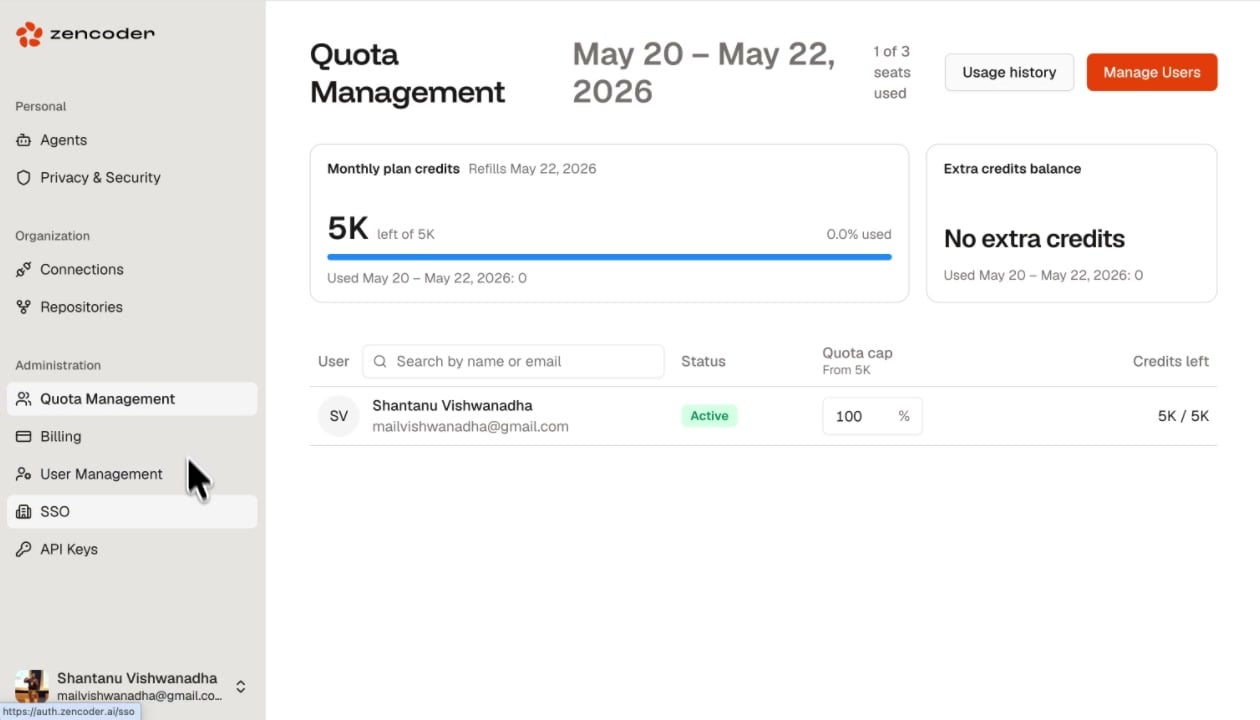Go to Repositories
The width and height of the screenshot is (1260, 720).
[x=132, y=307]
